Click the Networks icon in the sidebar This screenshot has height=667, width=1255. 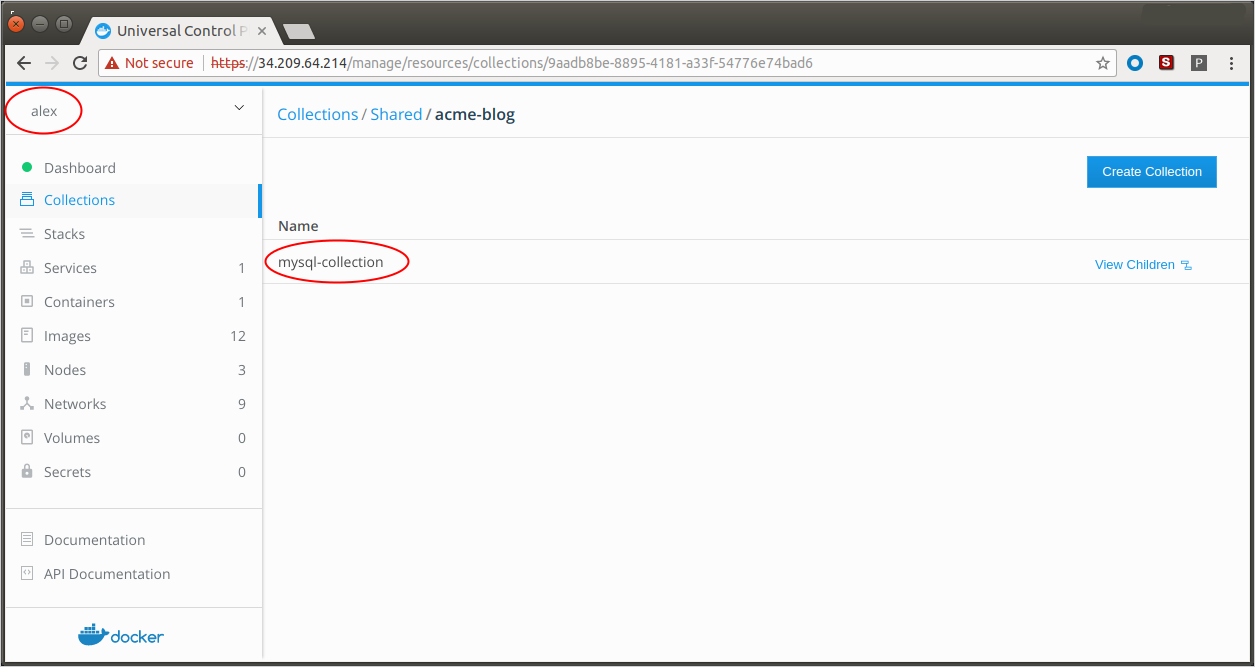click(27, 404)
